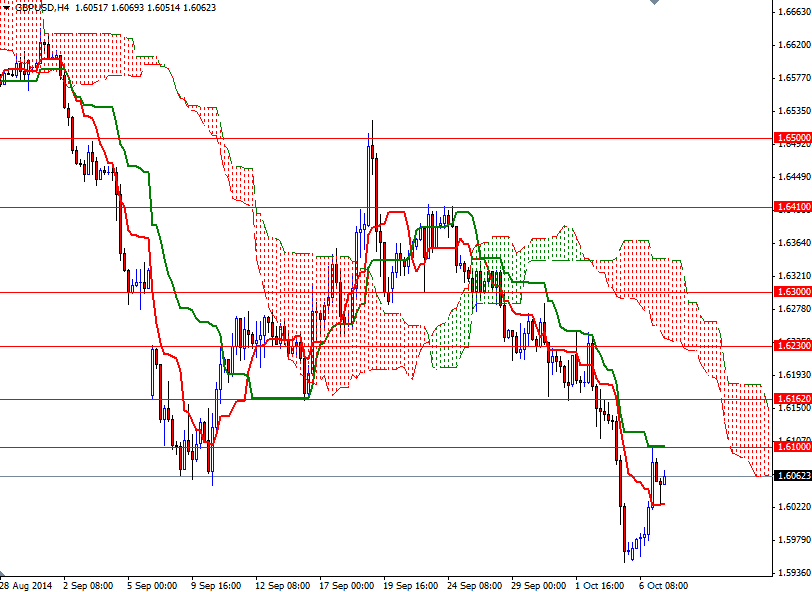The image size is (812, 592).
Task: Select the 1.65000 red resistance line
Action: (x=400, y=138)
